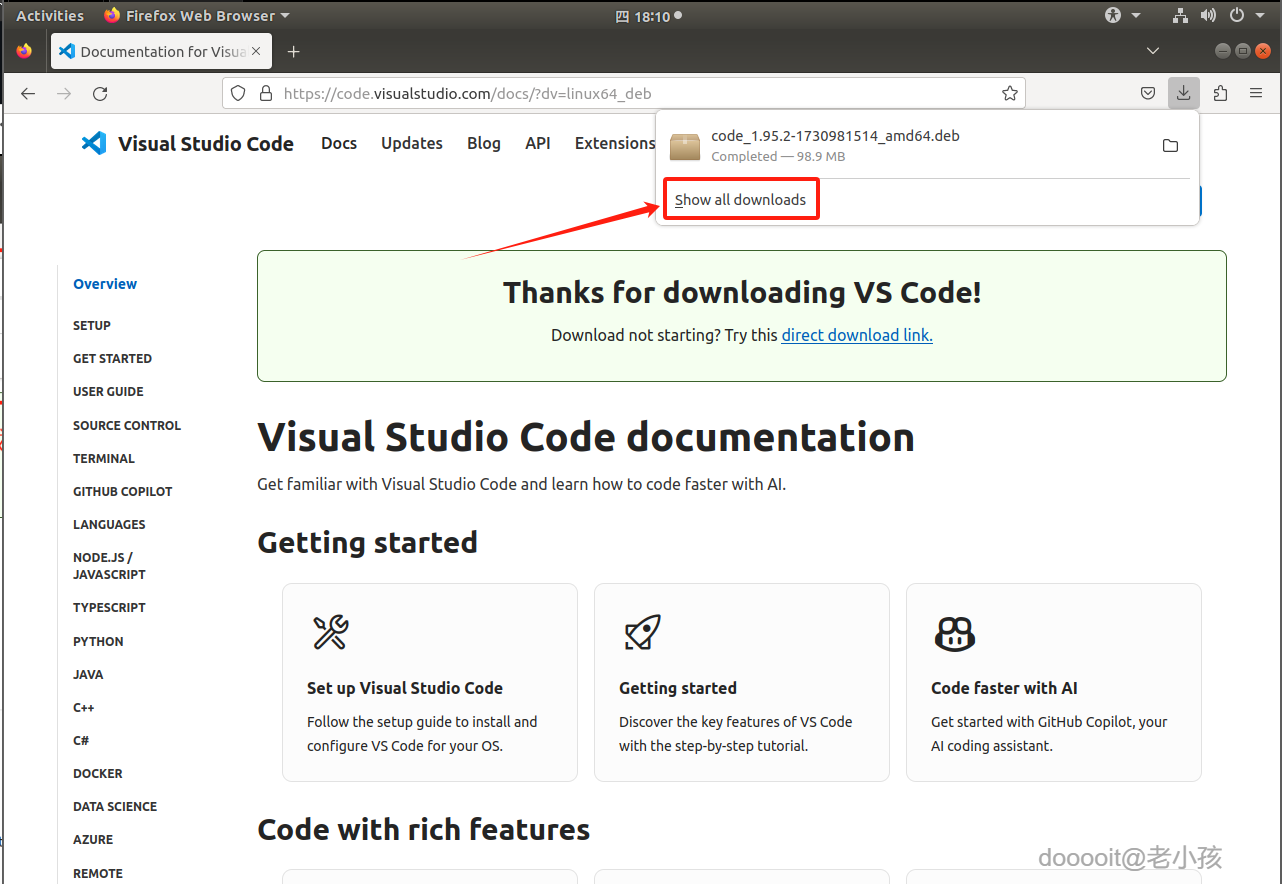Viewport: 1282px width, 884px height.
Task: Select Blog in the top navigation
Action: [x=484, y=143]
